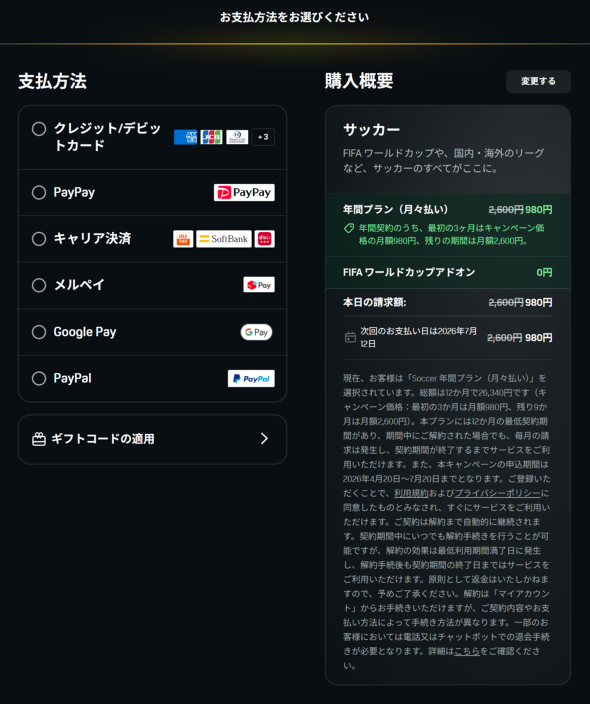Click the au PAY carrier logo
The width and height of the screenshot is (590, 704).
tap(183, 239)
